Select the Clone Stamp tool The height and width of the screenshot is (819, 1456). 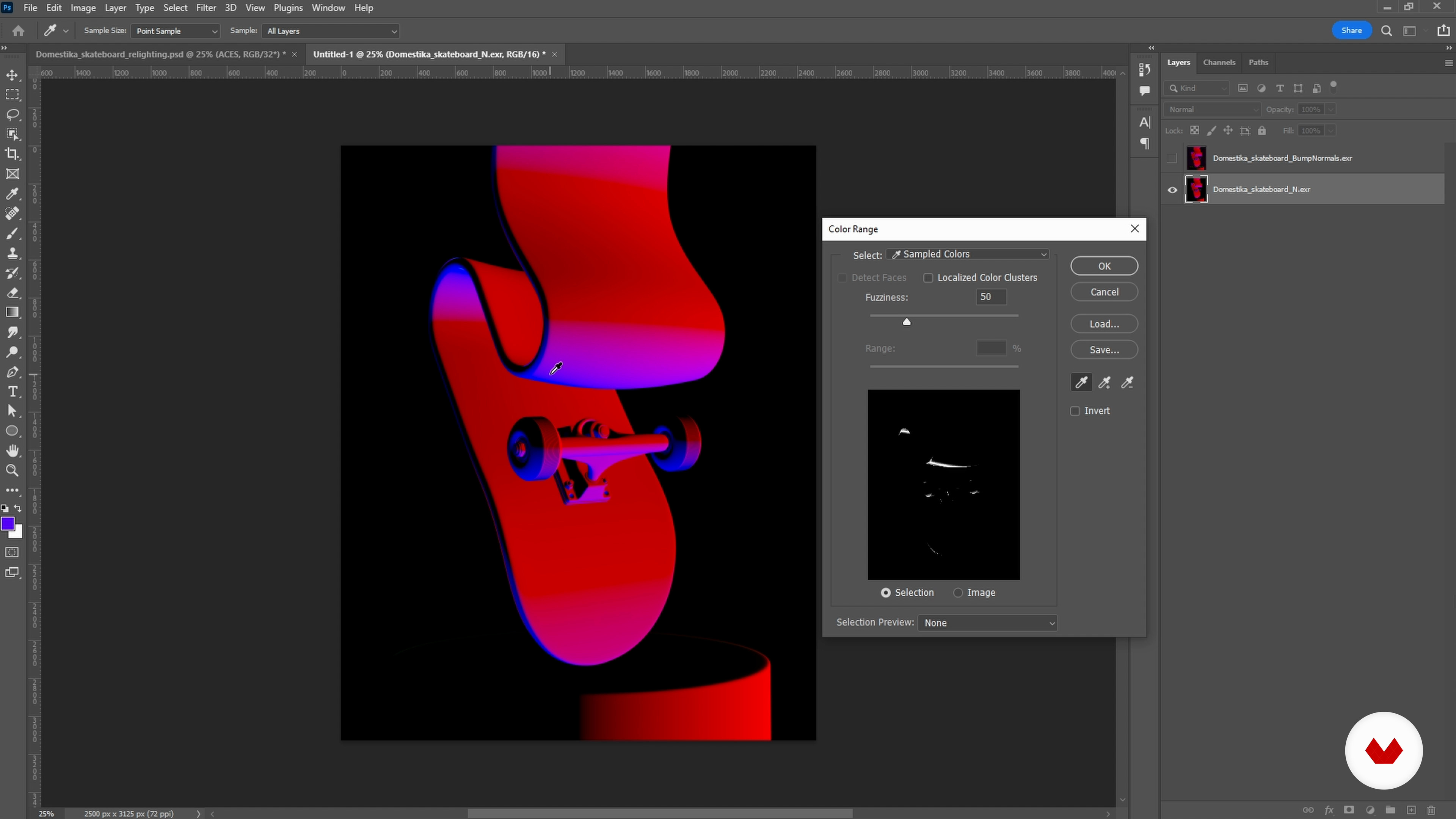[13, 253]
